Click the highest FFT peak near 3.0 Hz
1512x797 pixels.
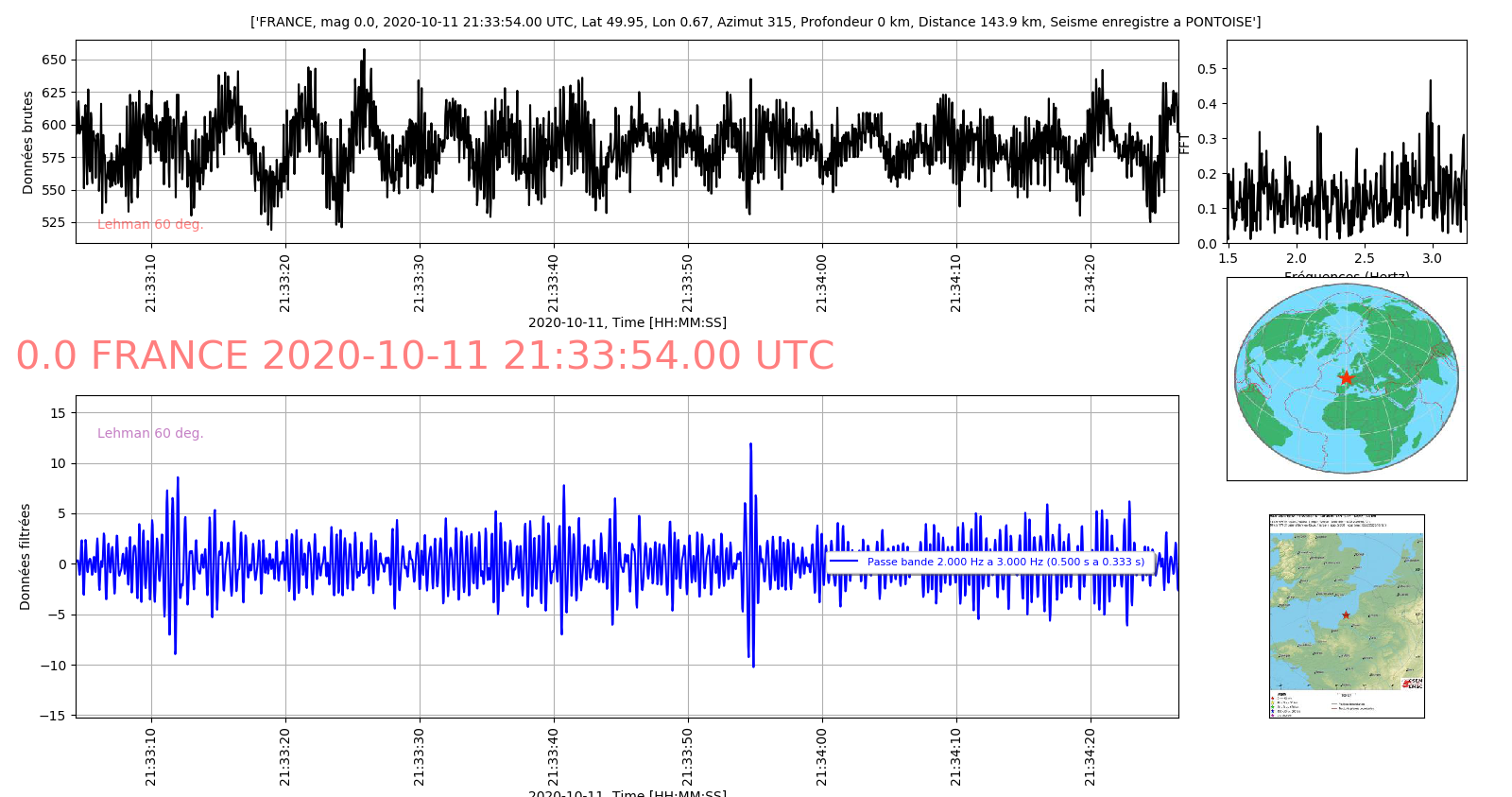click(1430, 82)
